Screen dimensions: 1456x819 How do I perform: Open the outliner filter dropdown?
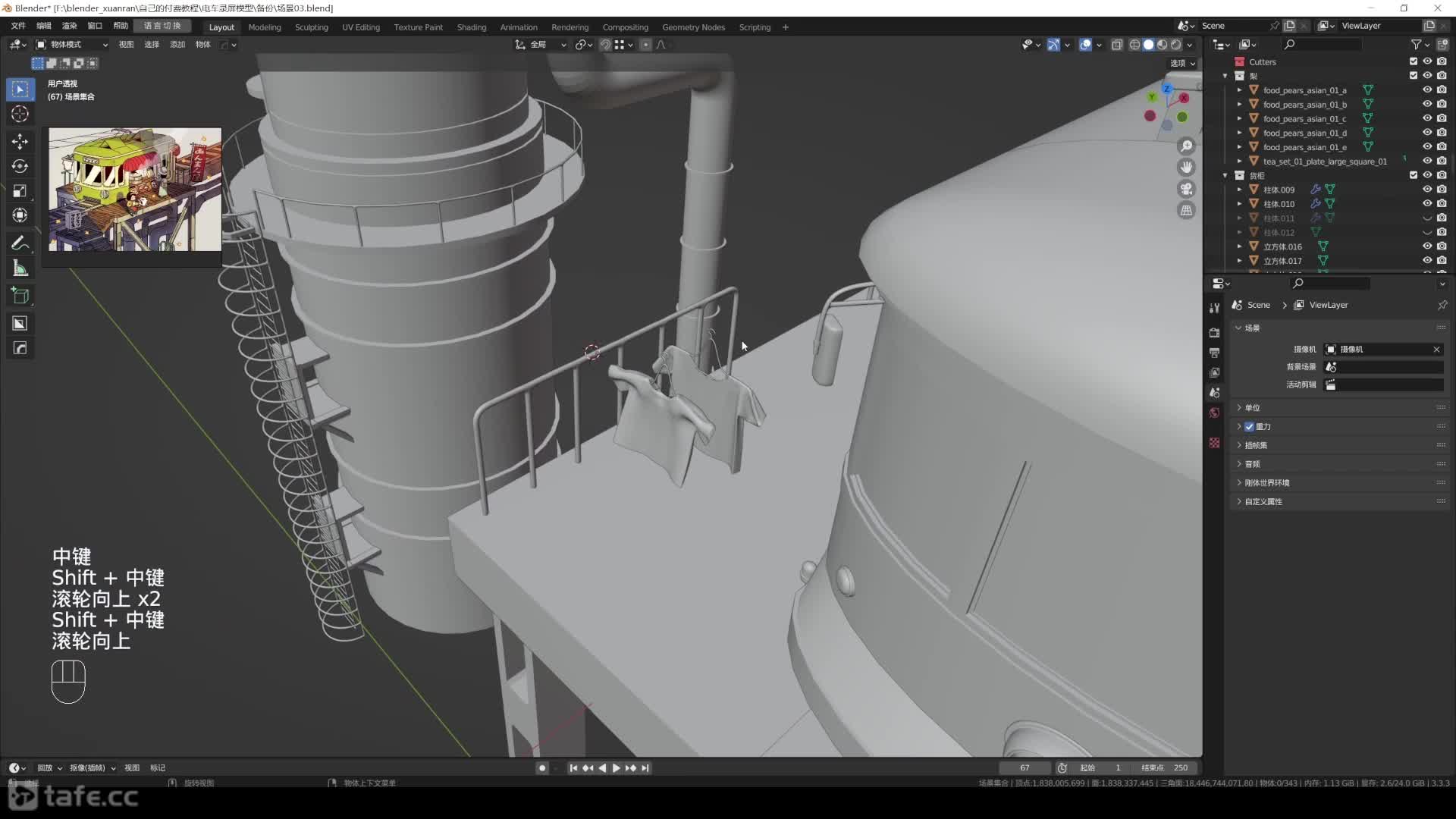click(1419, 45)
